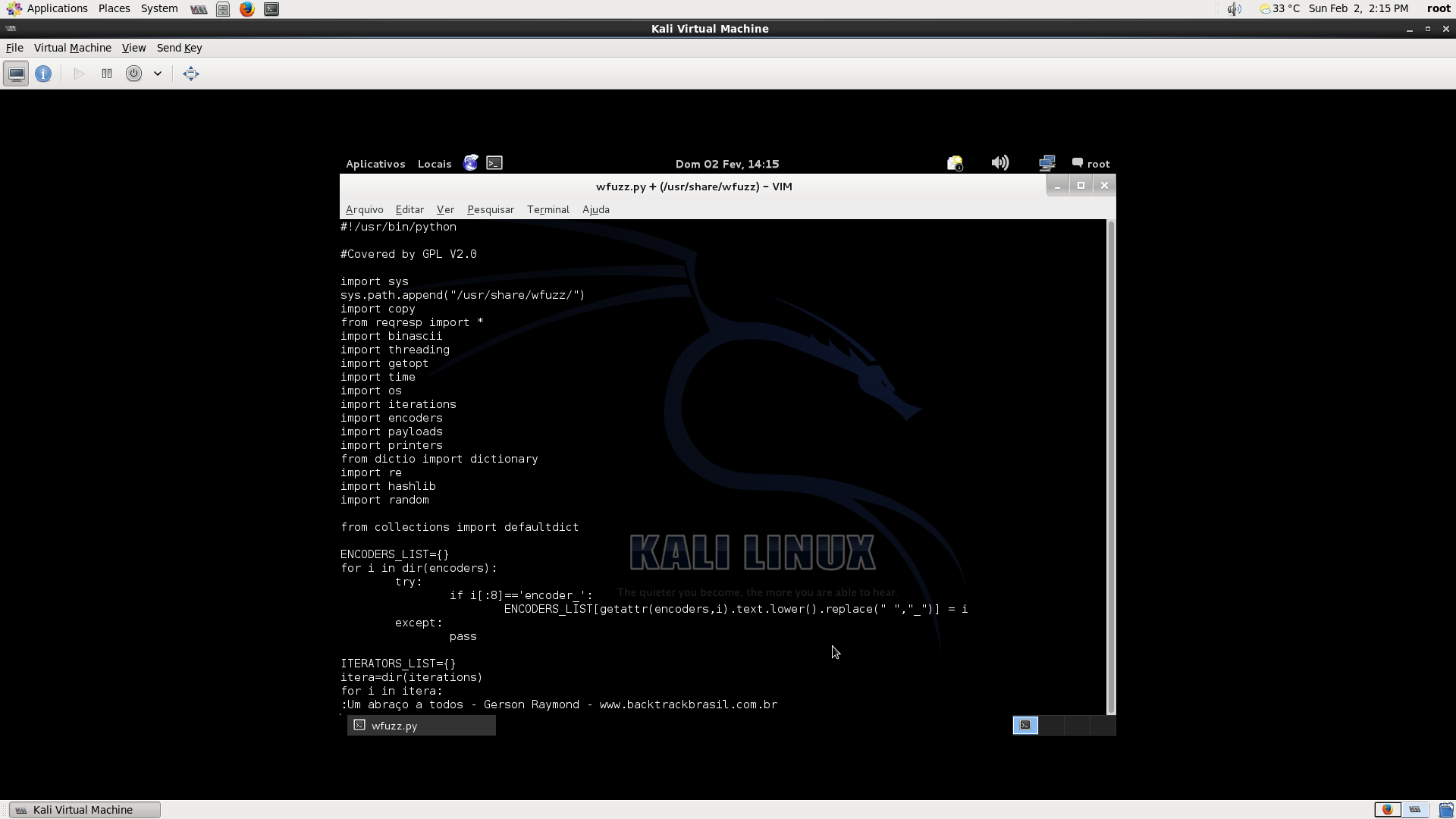The height and width of the screenshot is (819, 1456).
Task: Launch Firefox from the host top panel
Action: pos(247,9)
